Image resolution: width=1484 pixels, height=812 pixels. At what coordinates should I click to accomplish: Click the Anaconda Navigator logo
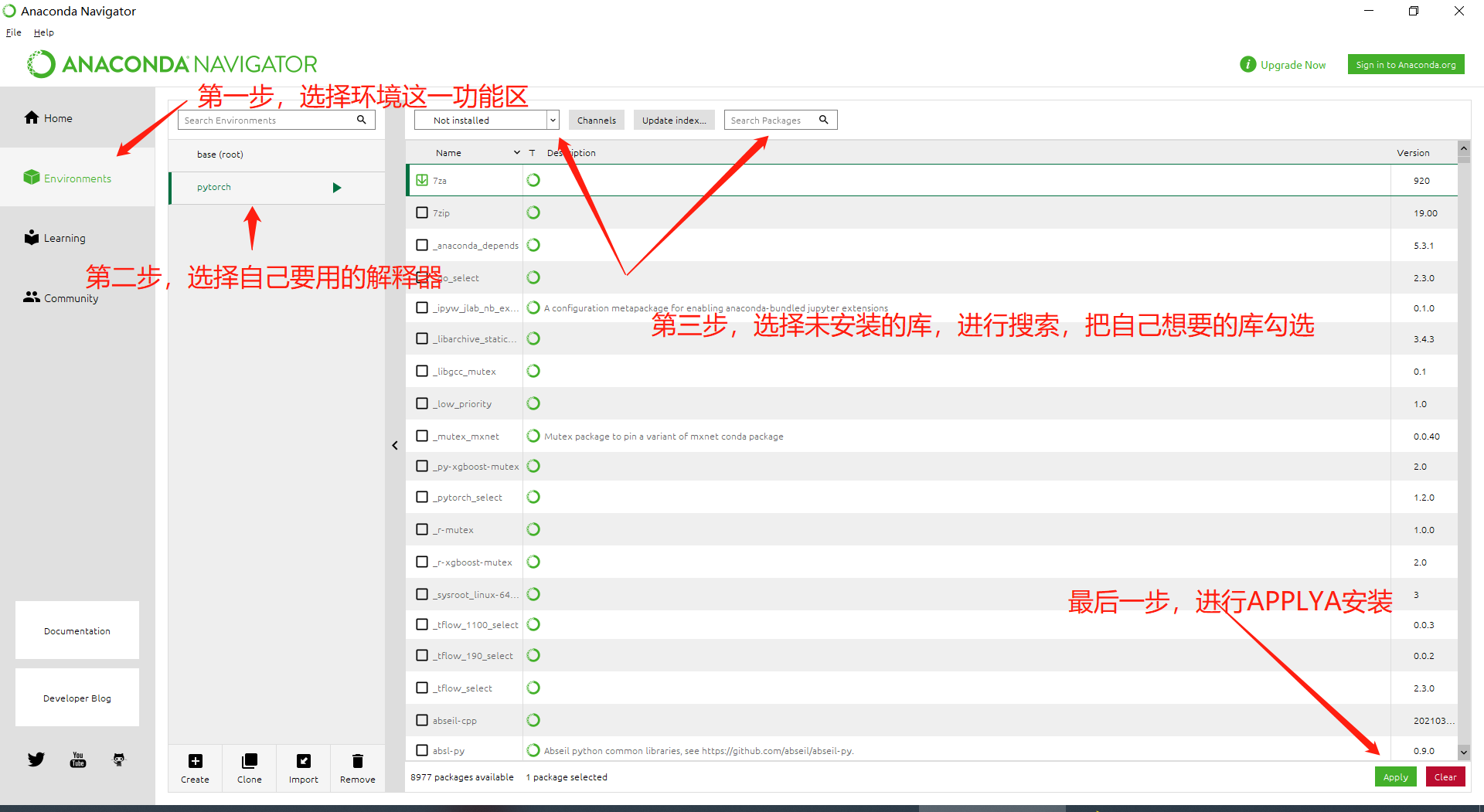[172, 64]
